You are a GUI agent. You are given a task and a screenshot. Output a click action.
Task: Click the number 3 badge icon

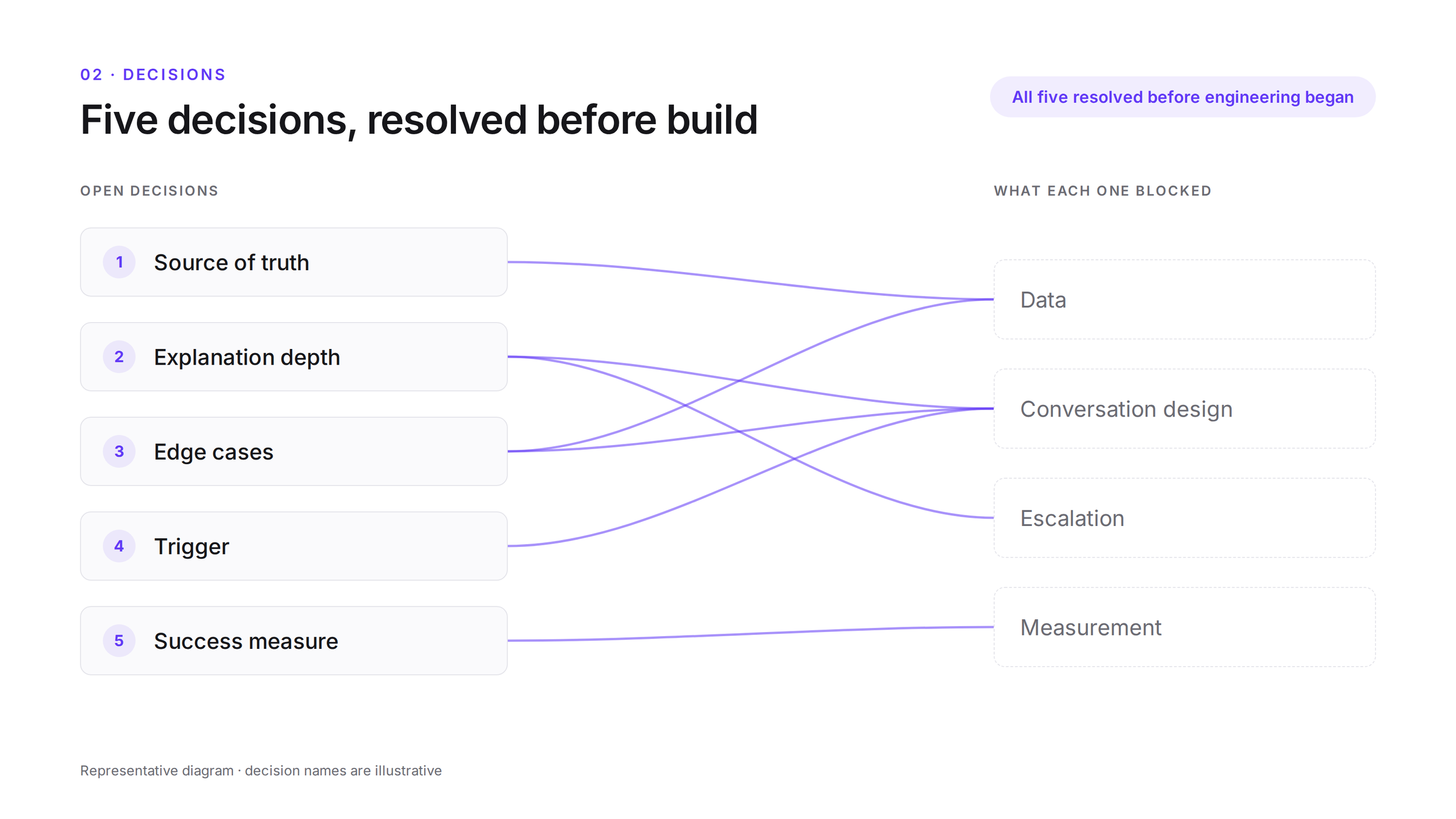(x=119, y=451)
